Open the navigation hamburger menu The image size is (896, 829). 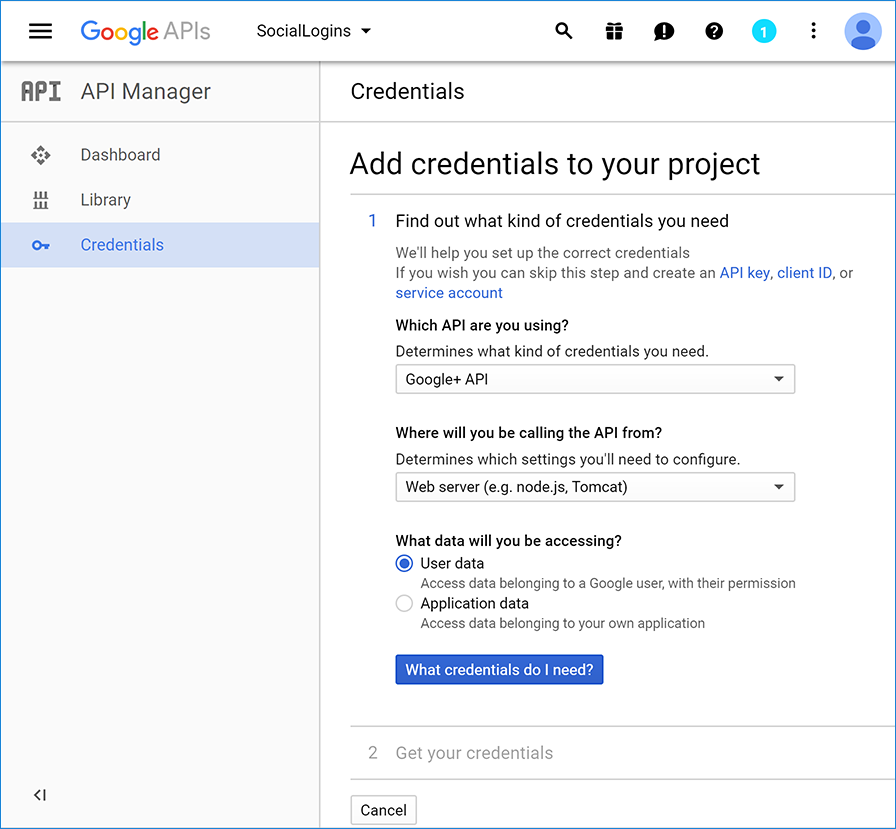[40, 30]
